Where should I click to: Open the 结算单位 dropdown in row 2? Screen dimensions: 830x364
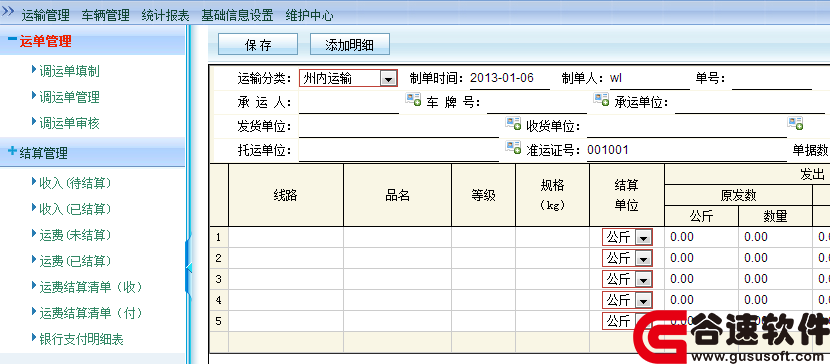pos(627,258)
